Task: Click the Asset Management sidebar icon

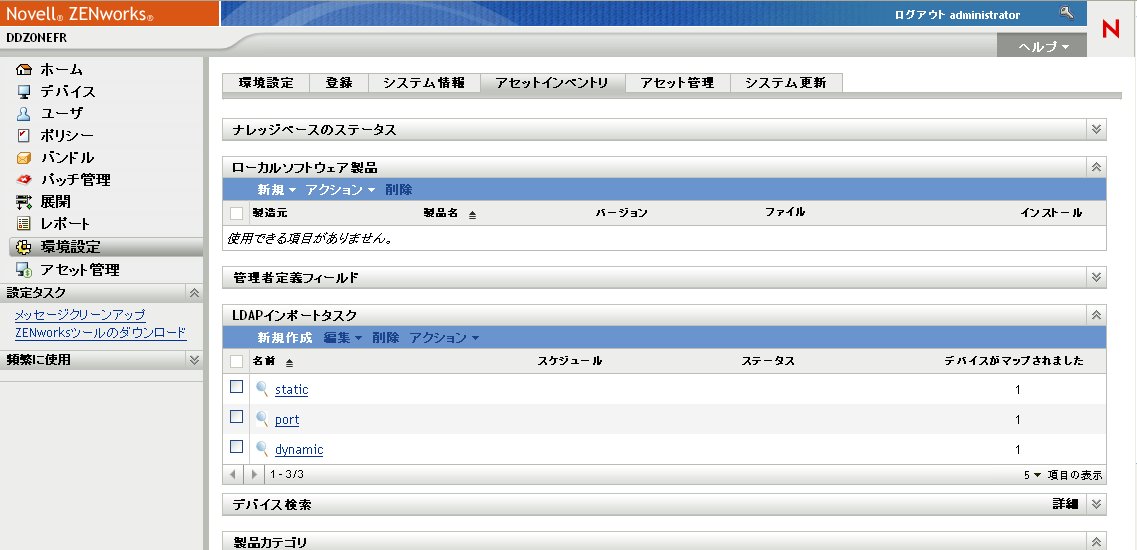Action: coord(24,270)
